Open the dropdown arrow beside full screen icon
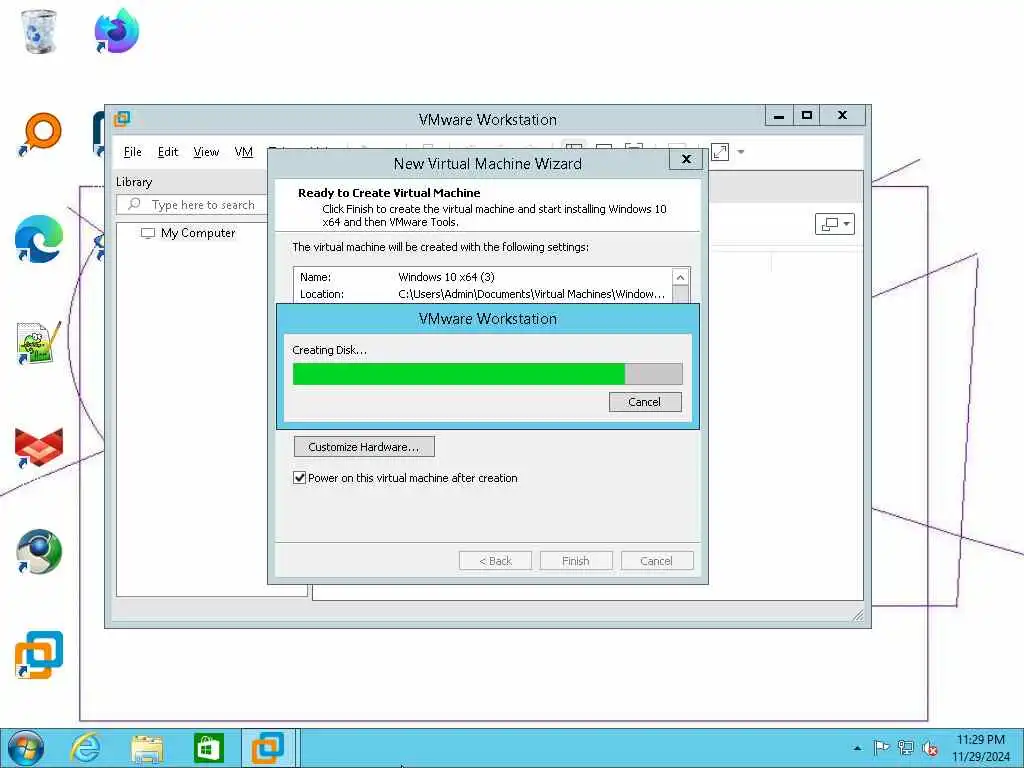Image resolution: width=1024 pixels, height=768 pixels. coord(741,152)
